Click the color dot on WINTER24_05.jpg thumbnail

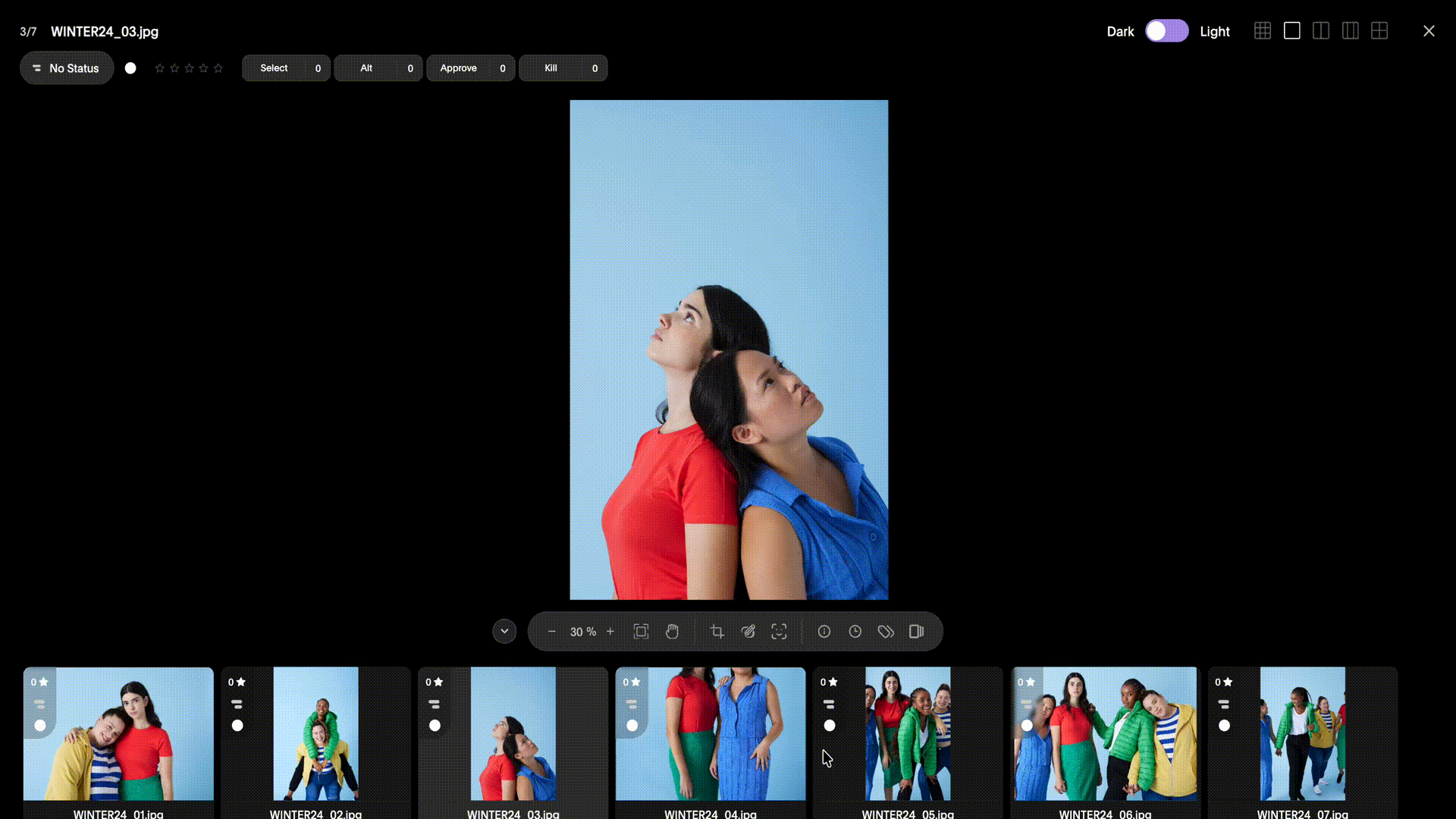click(x=830, y=726)
